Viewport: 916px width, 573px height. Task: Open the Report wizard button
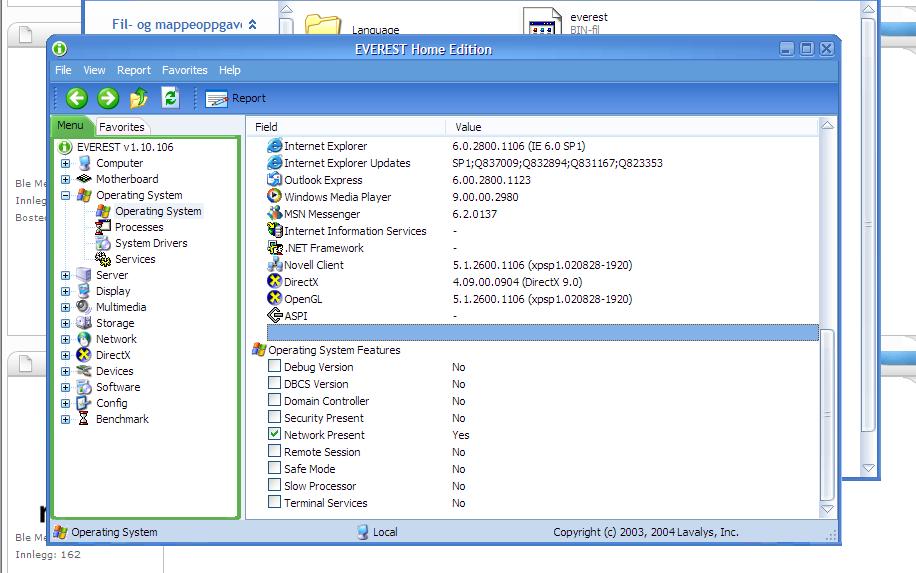235,98
